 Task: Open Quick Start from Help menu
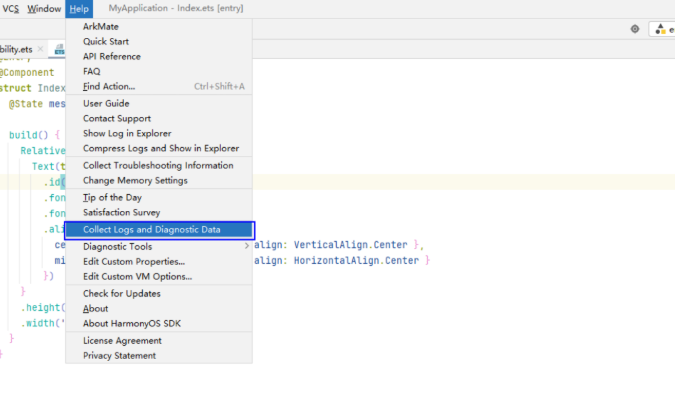[159, 42]
